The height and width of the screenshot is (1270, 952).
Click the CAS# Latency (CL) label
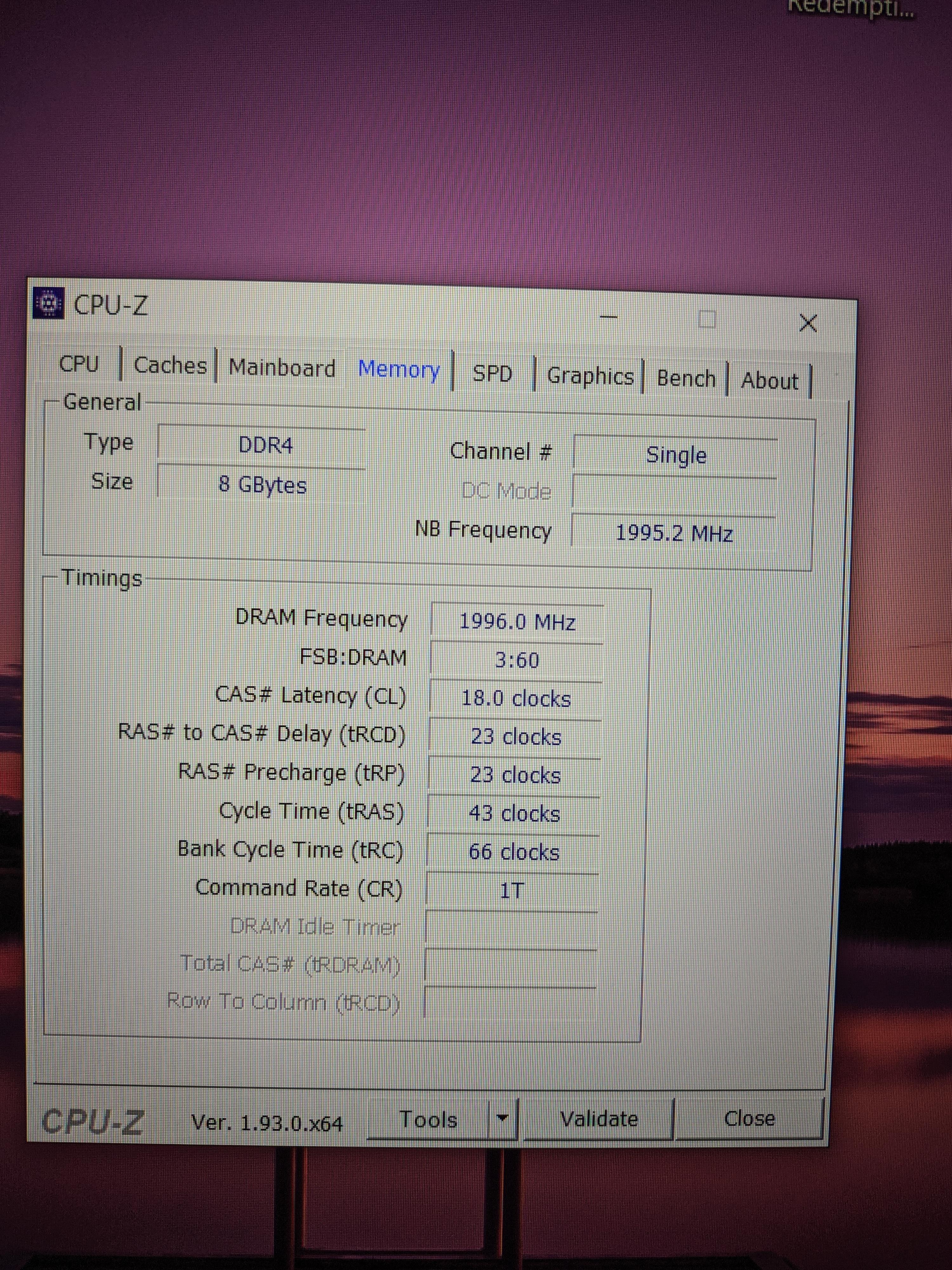coord(310,696)
